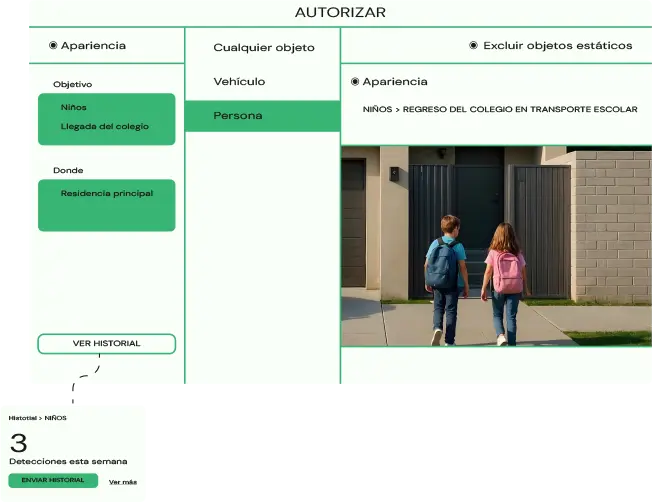Select the left Apariencia radio button
The height and width of the screenshot is (502, 654).
click(53, 46)
